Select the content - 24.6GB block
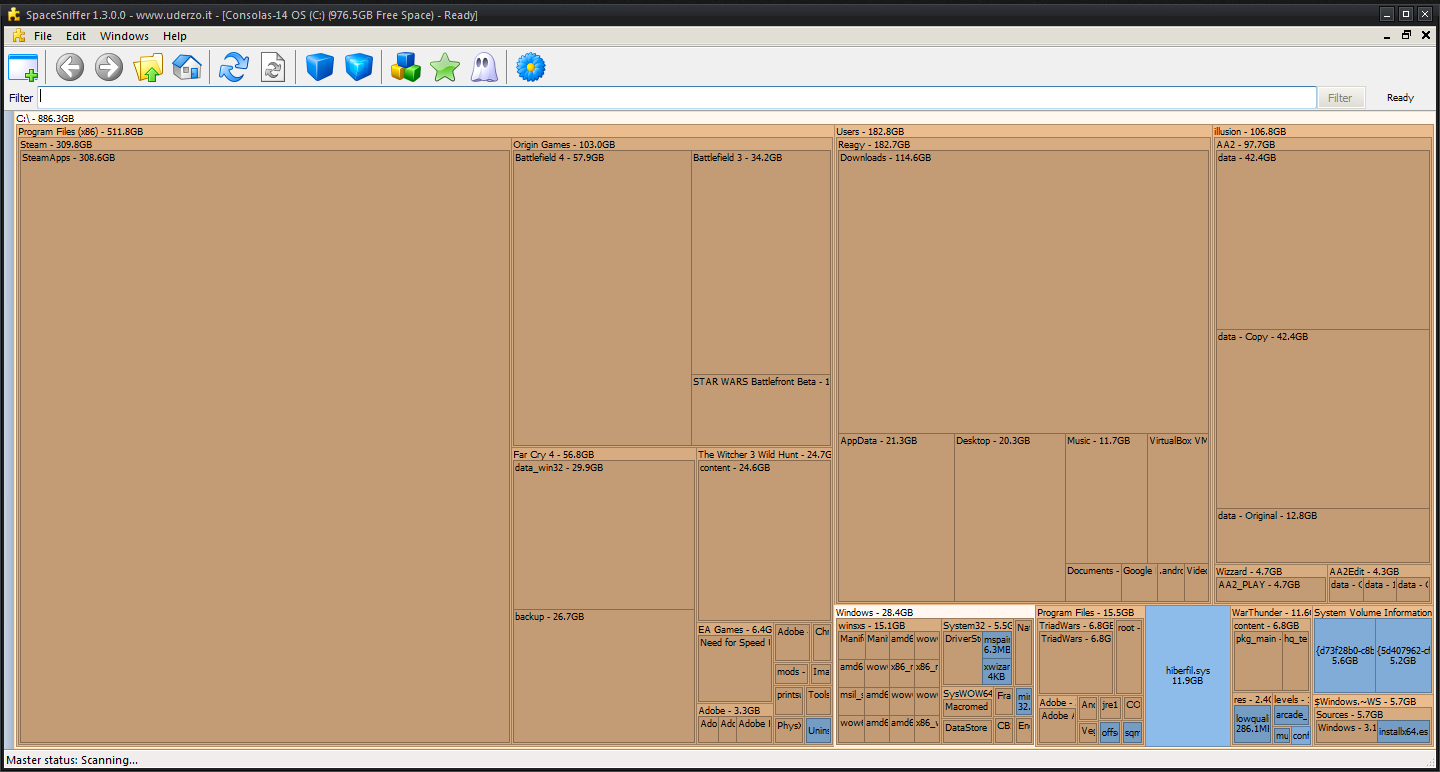The width and height of the screenshot is (1440, 772). coord(764,541)
